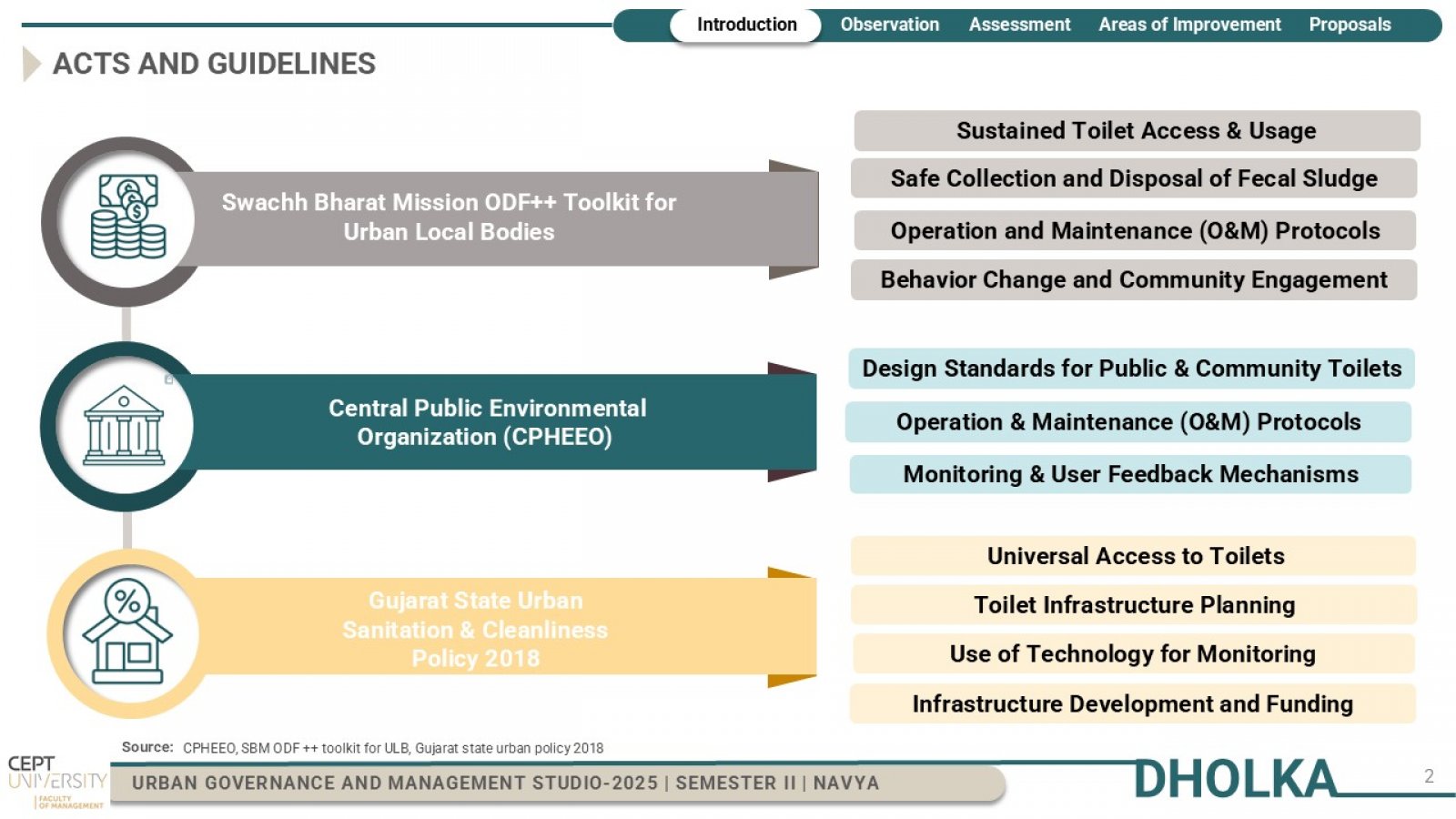Click the CEPT University logo
Viewport: 1456px width, 819px height.
tap(56, 782)
